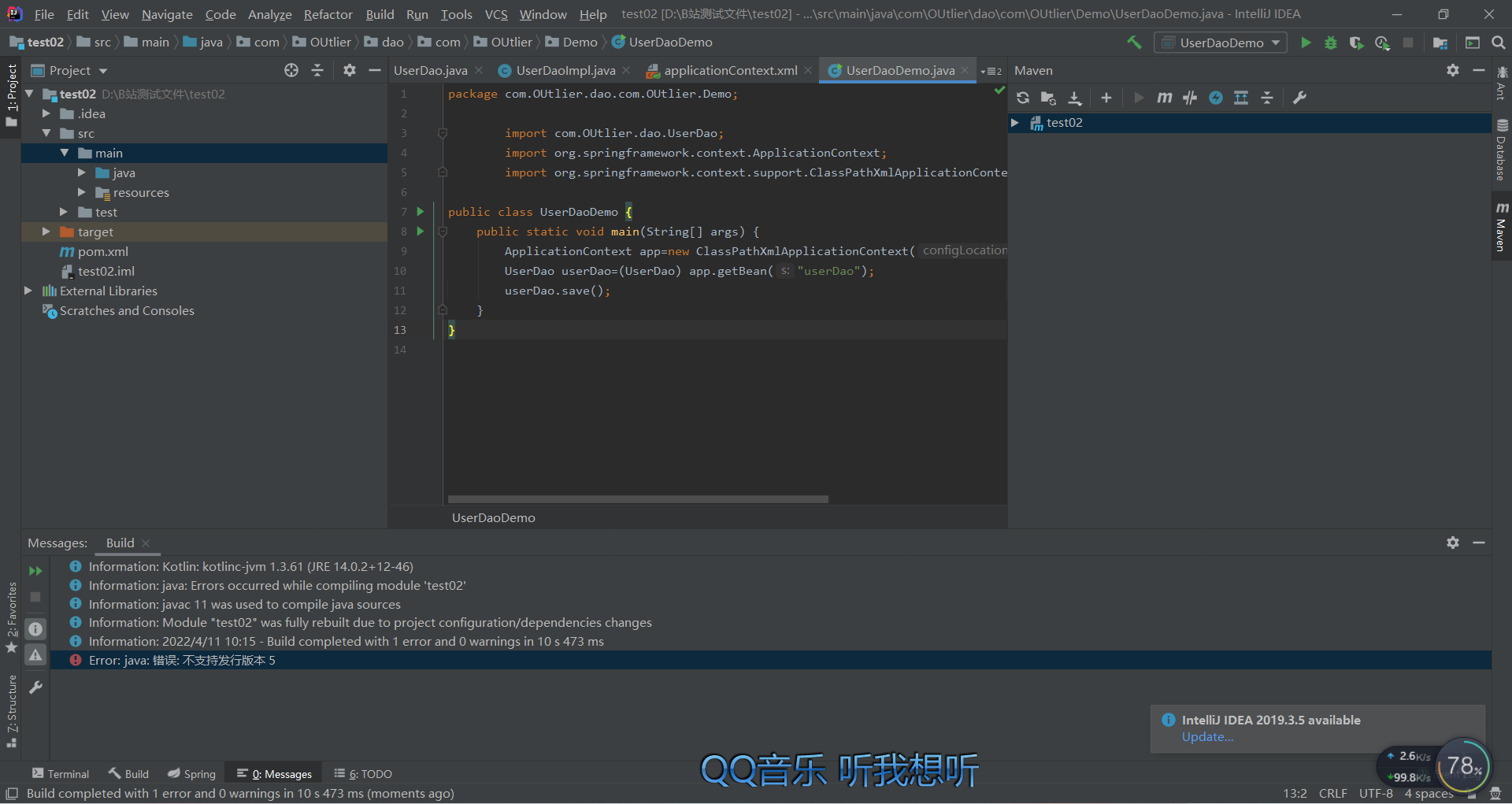Image resolution: width=1512 pixels, height=804 pixels.
Task: Click the Scroll from Source target icon in Project panel
Action: (x=291, y=70)
